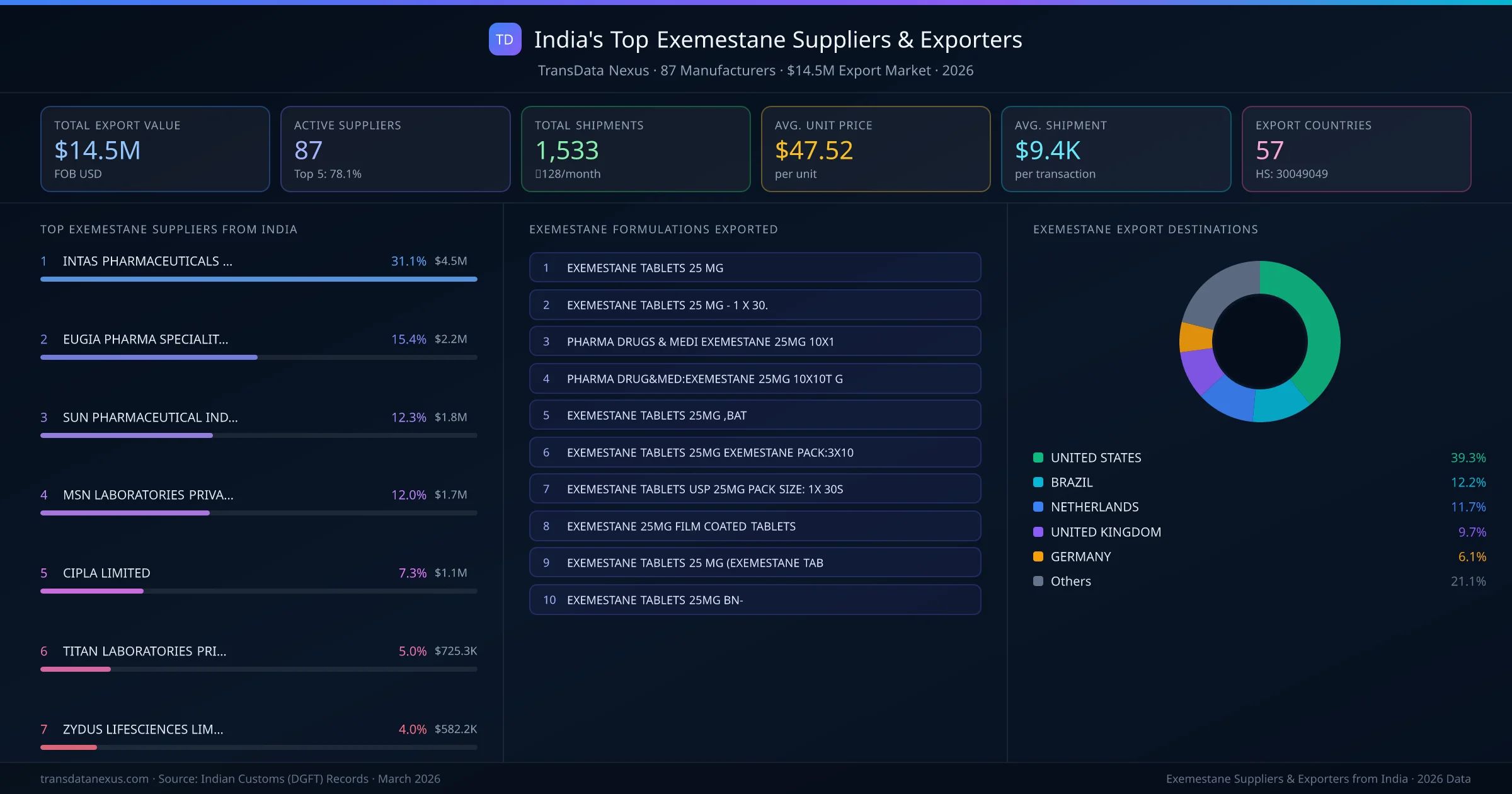Open the Exemestane Export Destinations panel
This screenshot has height=794, width=1512.
(x=1147, y=229)
